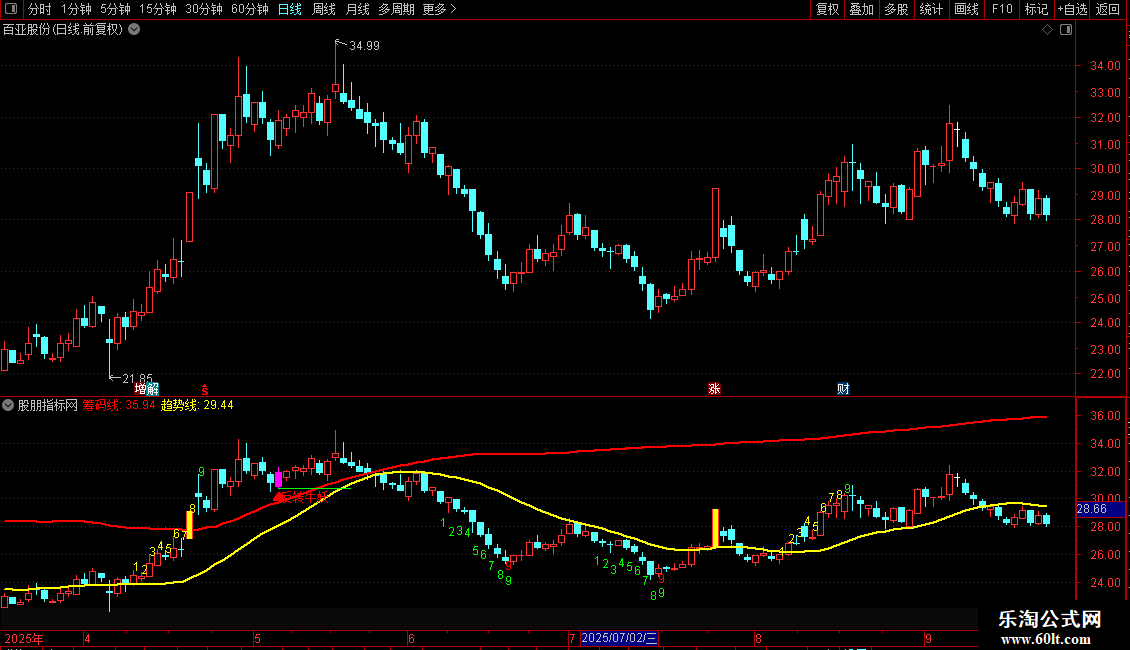Click the 涨 event marker

[714, 389]
